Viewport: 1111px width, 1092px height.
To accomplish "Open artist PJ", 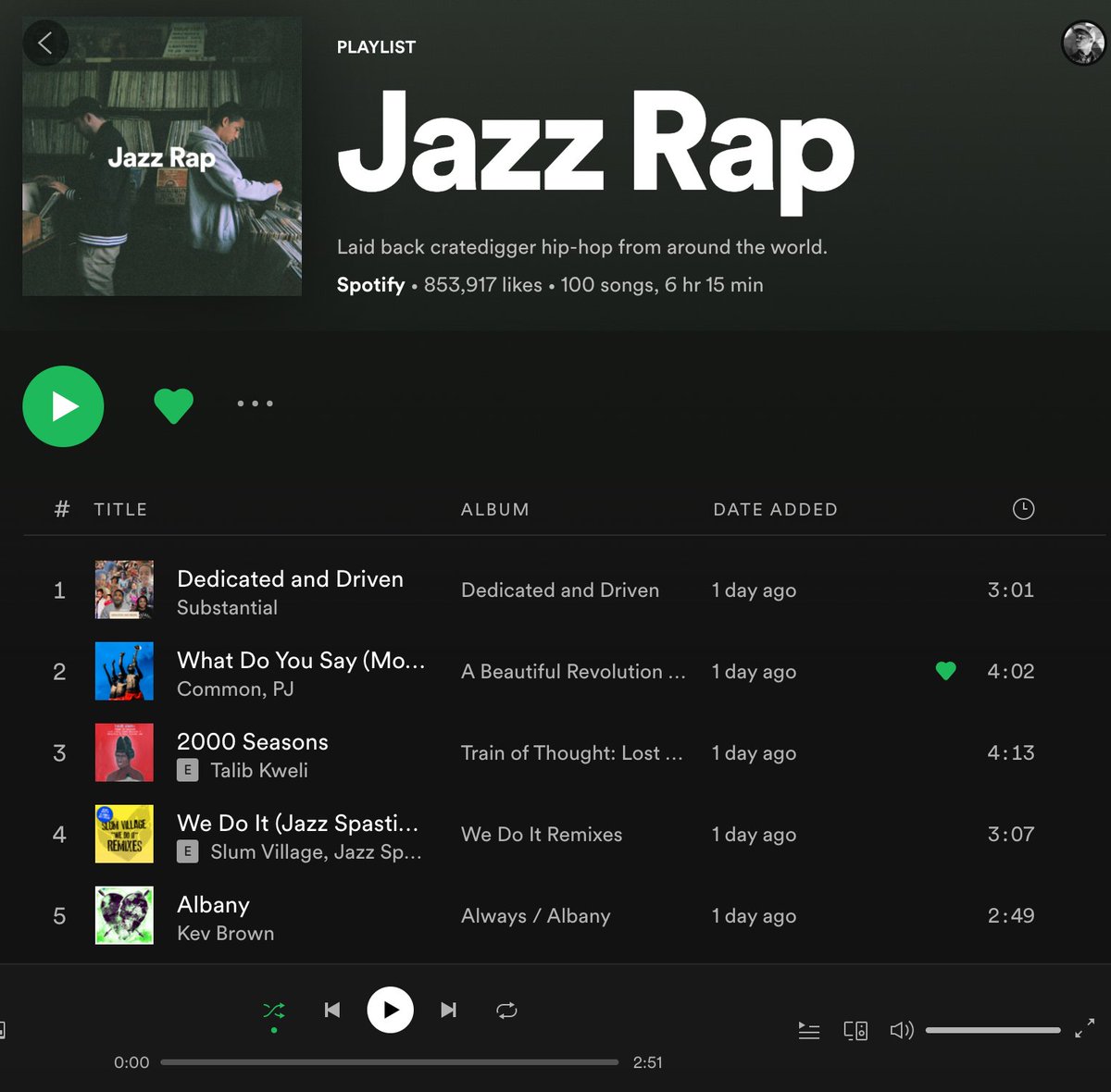I will click(x=282, y=689).
